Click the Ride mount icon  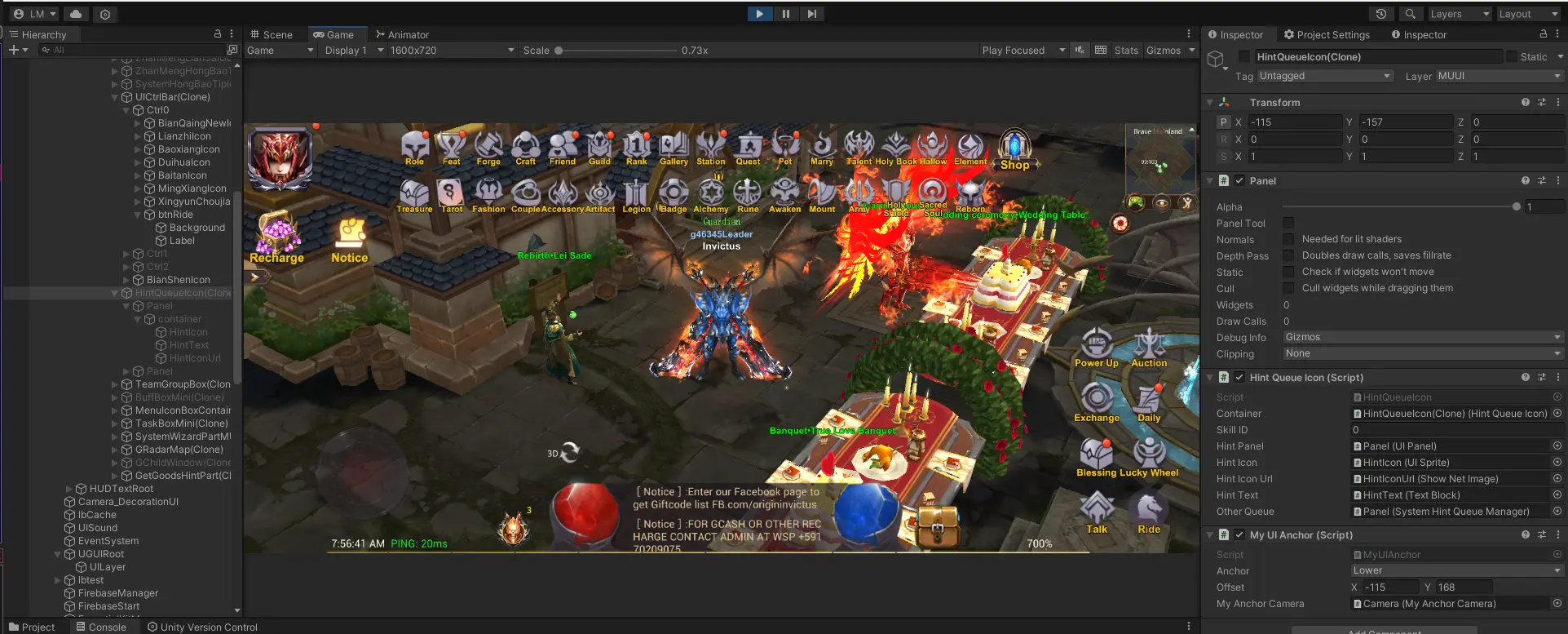coord(1149,514)
